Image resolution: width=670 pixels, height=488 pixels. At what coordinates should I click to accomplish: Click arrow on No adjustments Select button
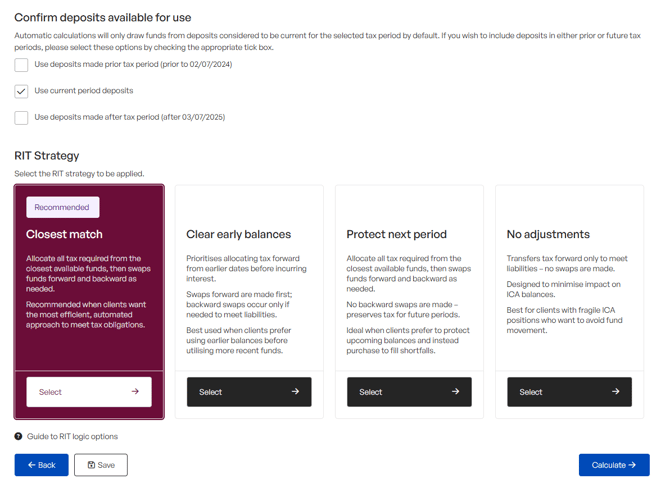coord(615,392)
